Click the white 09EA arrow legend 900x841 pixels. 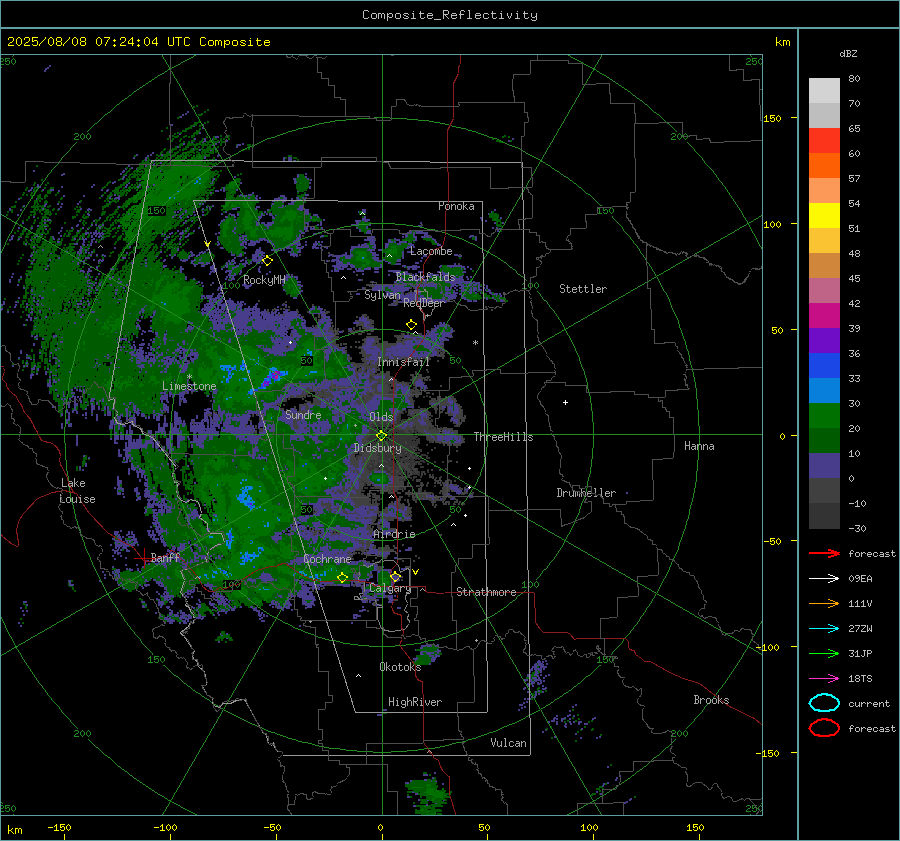coord(824,578)
